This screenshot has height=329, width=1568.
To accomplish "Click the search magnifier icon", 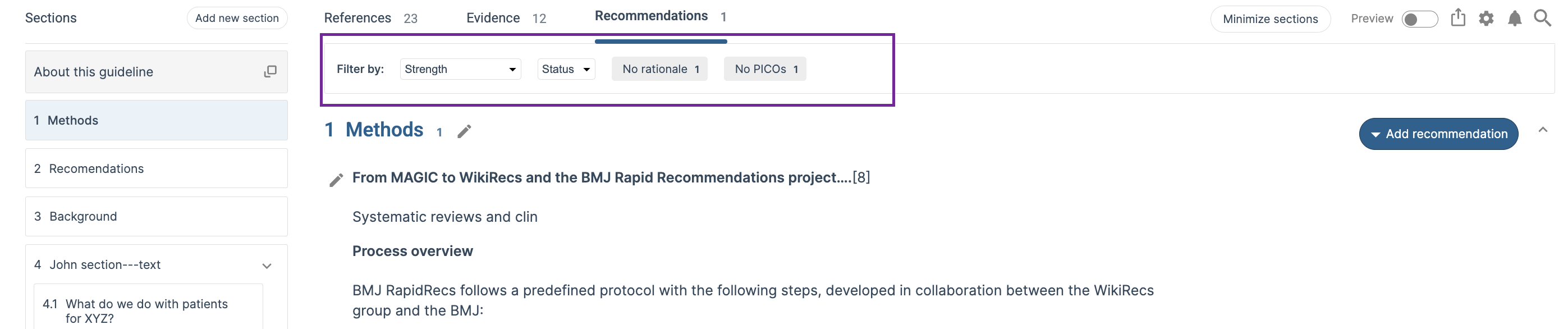I will [x=1542, y=19].
